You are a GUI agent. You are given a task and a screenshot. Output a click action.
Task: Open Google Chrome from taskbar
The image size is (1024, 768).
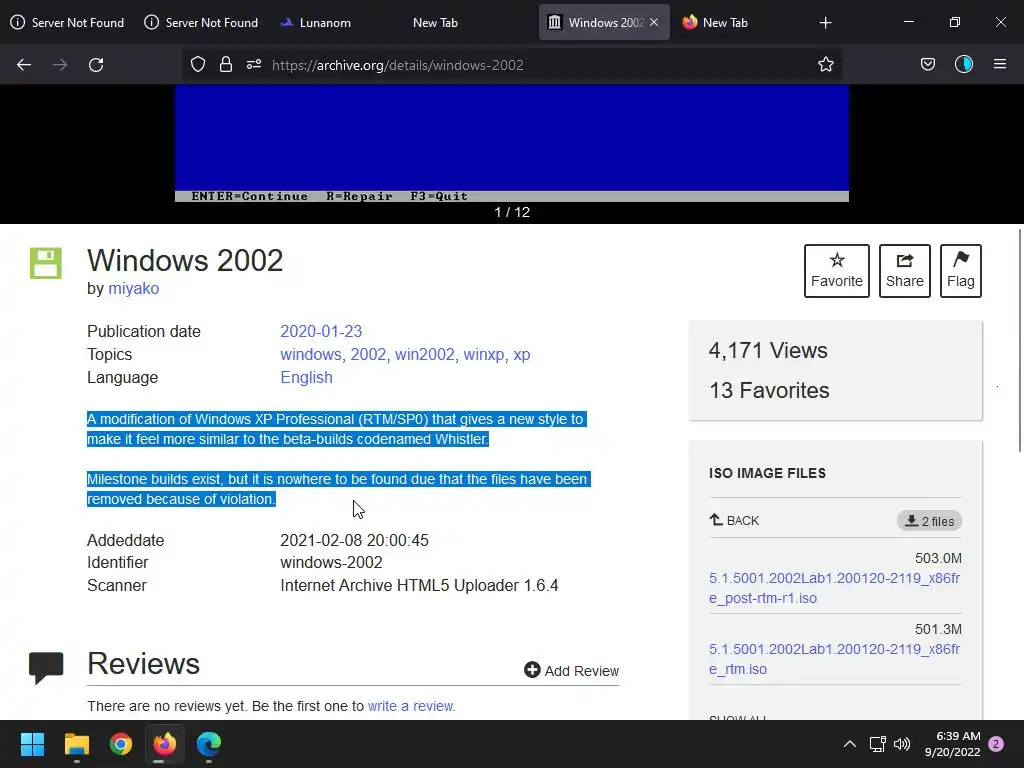click(121, 744)
